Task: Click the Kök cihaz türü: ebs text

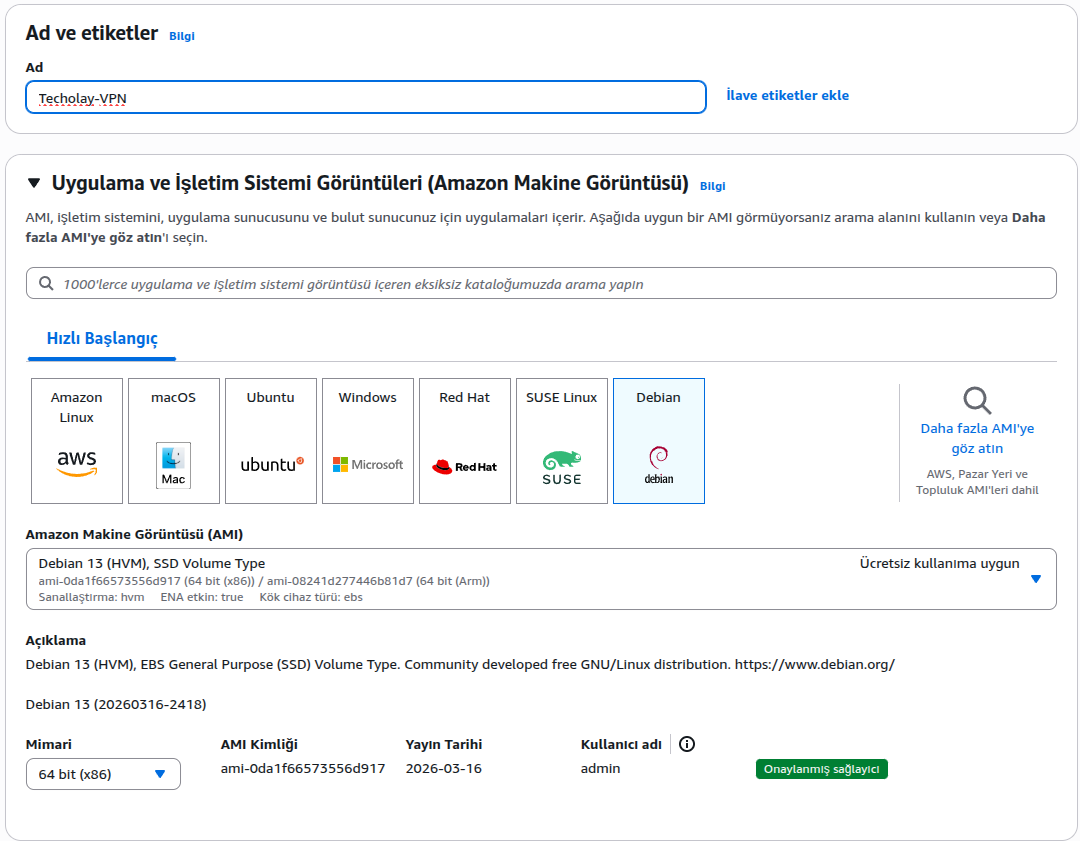Action: click(x=311, y=597)
